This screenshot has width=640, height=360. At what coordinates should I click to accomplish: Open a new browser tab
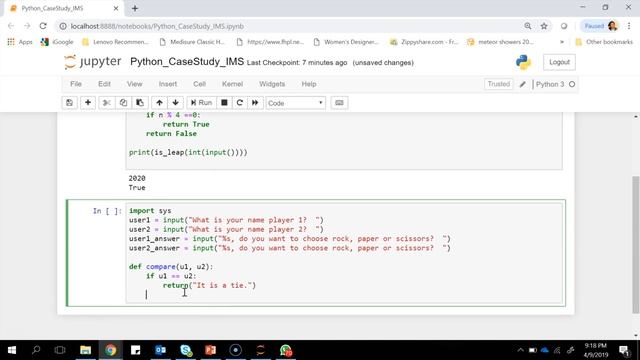tap(135, 8)
